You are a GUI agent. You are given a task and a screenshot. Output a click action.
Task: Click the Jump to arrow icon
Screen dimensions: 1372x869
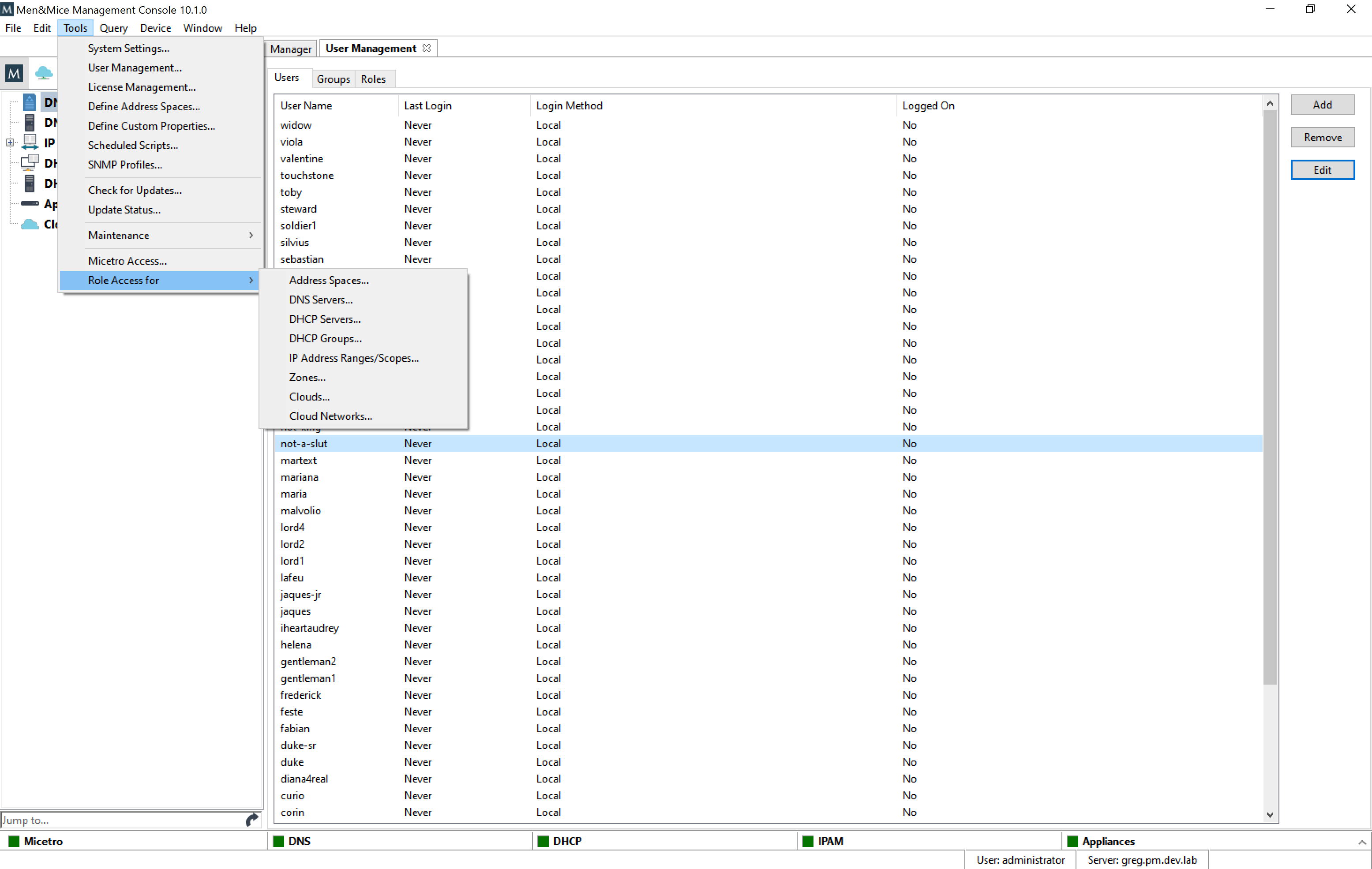(252, 820)
